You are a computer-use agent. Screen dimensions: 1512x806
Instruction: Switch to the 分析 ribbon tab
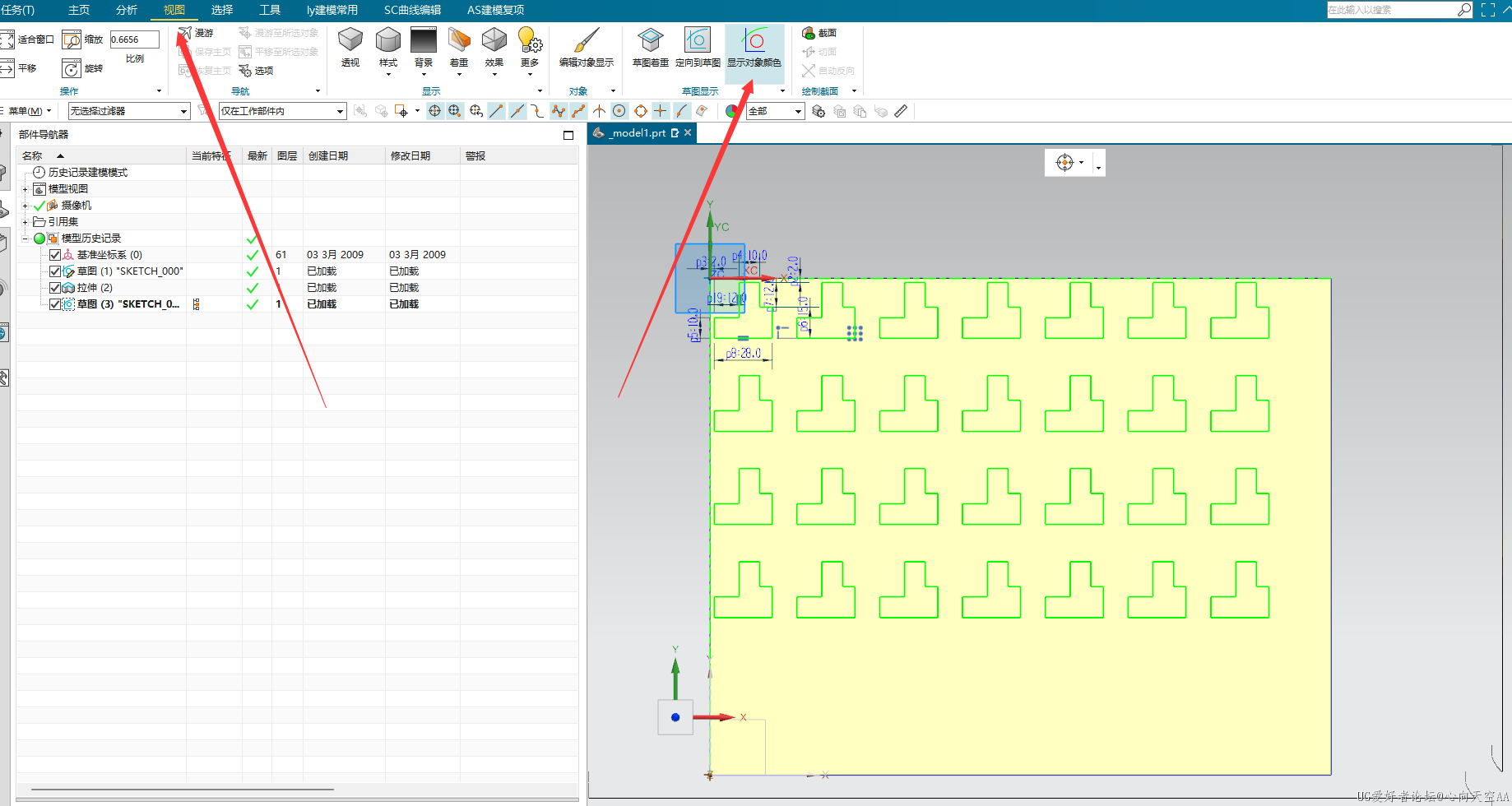click(127, 10)
